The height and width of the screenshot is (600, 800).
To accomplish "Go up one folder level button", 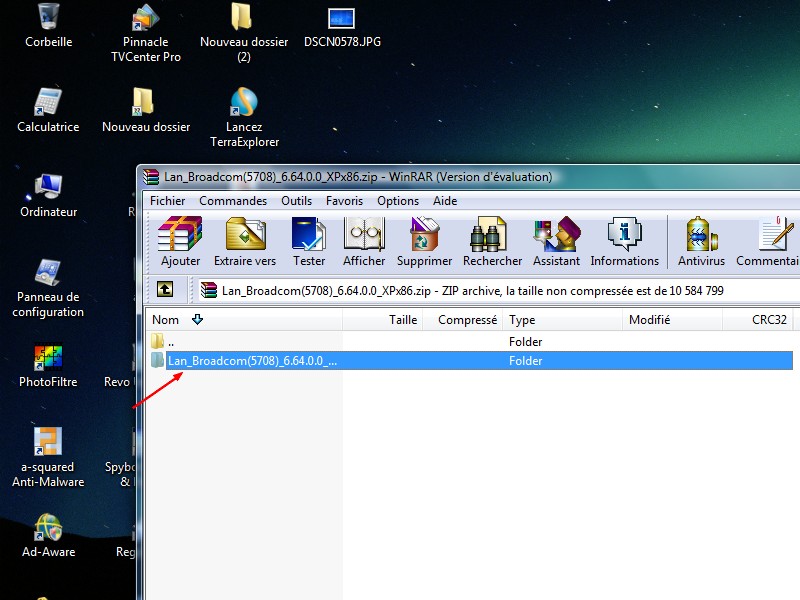I will [x=165, y=290].
